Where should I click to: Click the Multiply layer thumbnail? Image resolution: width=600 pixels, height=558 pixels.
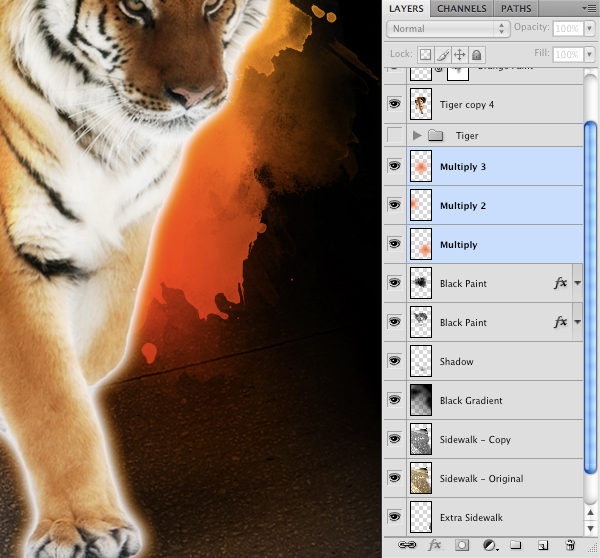(x=421, y=244)
